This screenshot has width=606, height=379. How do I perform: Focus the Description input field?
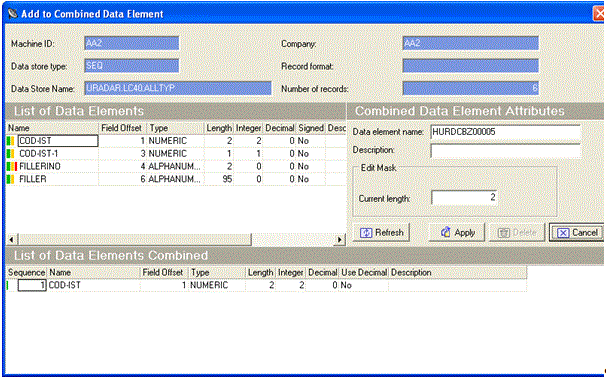(506, 150)
